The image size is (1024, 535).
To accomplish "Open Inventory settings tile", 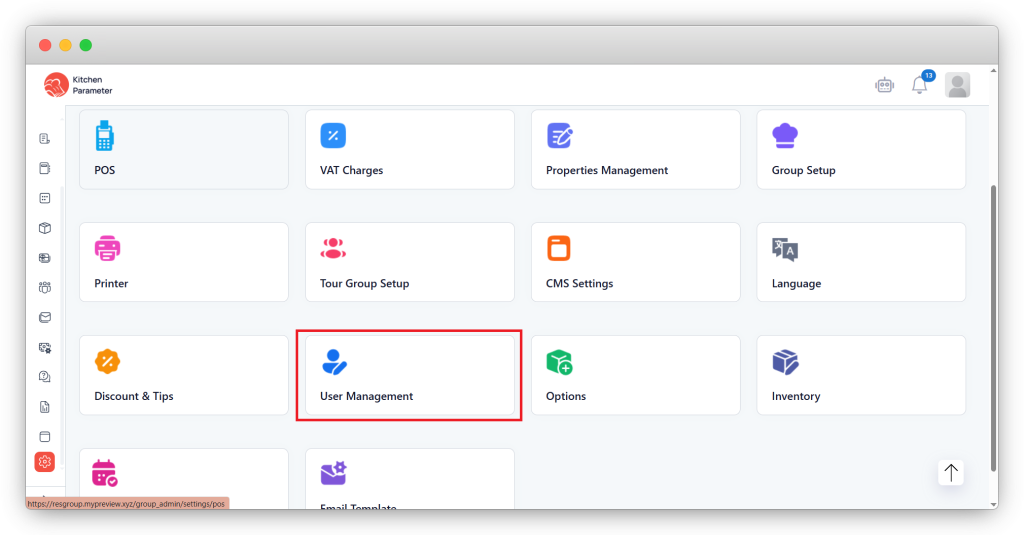I will [x=861, y=375].
